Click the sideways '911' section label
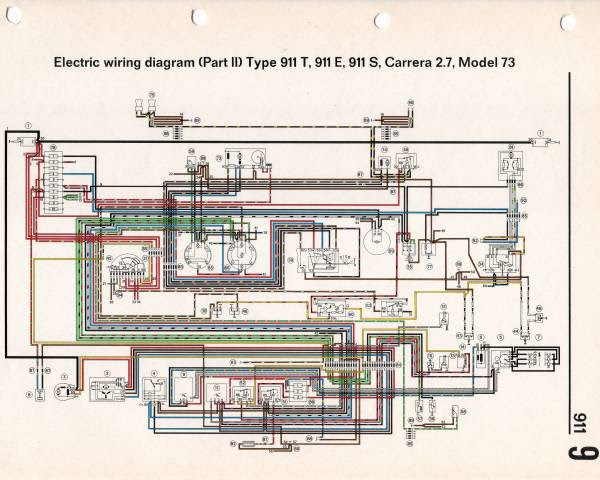Screen dimensions: 600x480 (x=580, y=423)
